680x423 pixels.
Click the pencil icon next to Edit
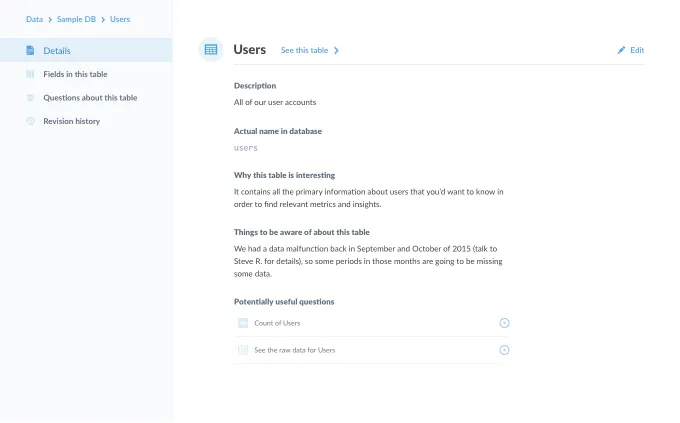click(621, 50)
